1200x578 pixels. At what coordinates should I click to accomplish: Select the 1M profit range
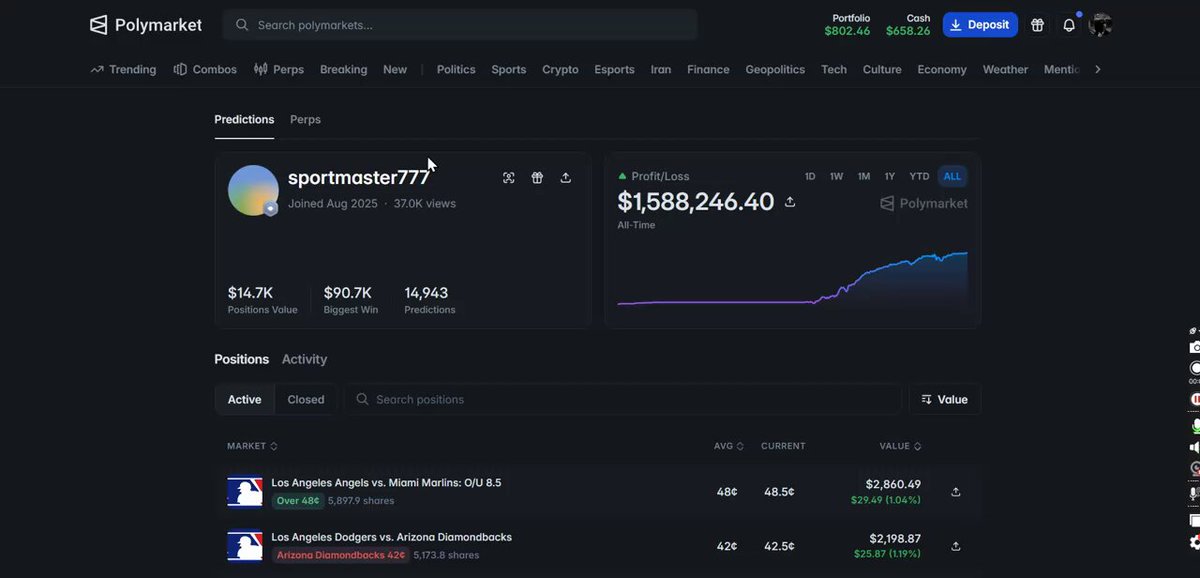click(x=864, y=177)
